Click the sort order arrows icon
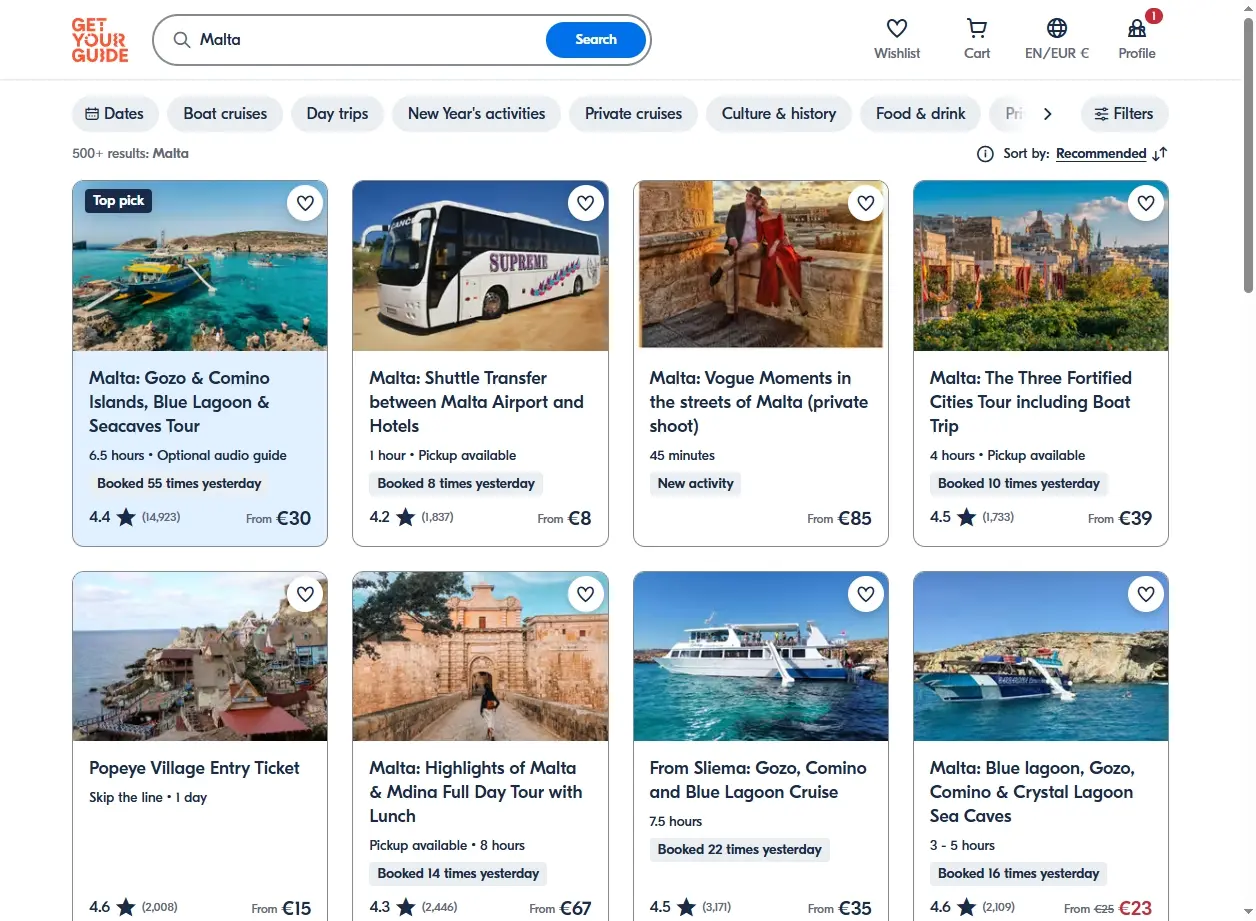The height and width of the screenshot is (921, 1256). (x=1160, y=154)
